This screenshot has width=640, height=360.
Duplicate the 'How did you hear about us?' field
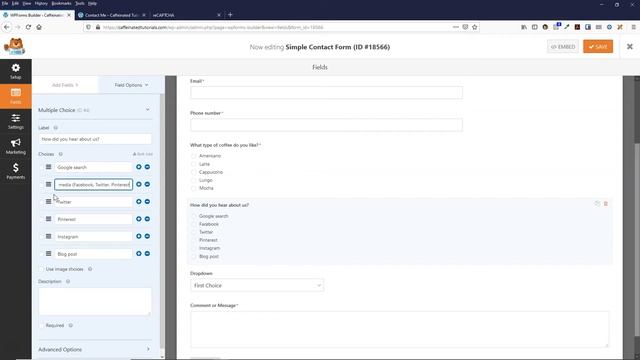pyautogui.click(x=598, y=203)
